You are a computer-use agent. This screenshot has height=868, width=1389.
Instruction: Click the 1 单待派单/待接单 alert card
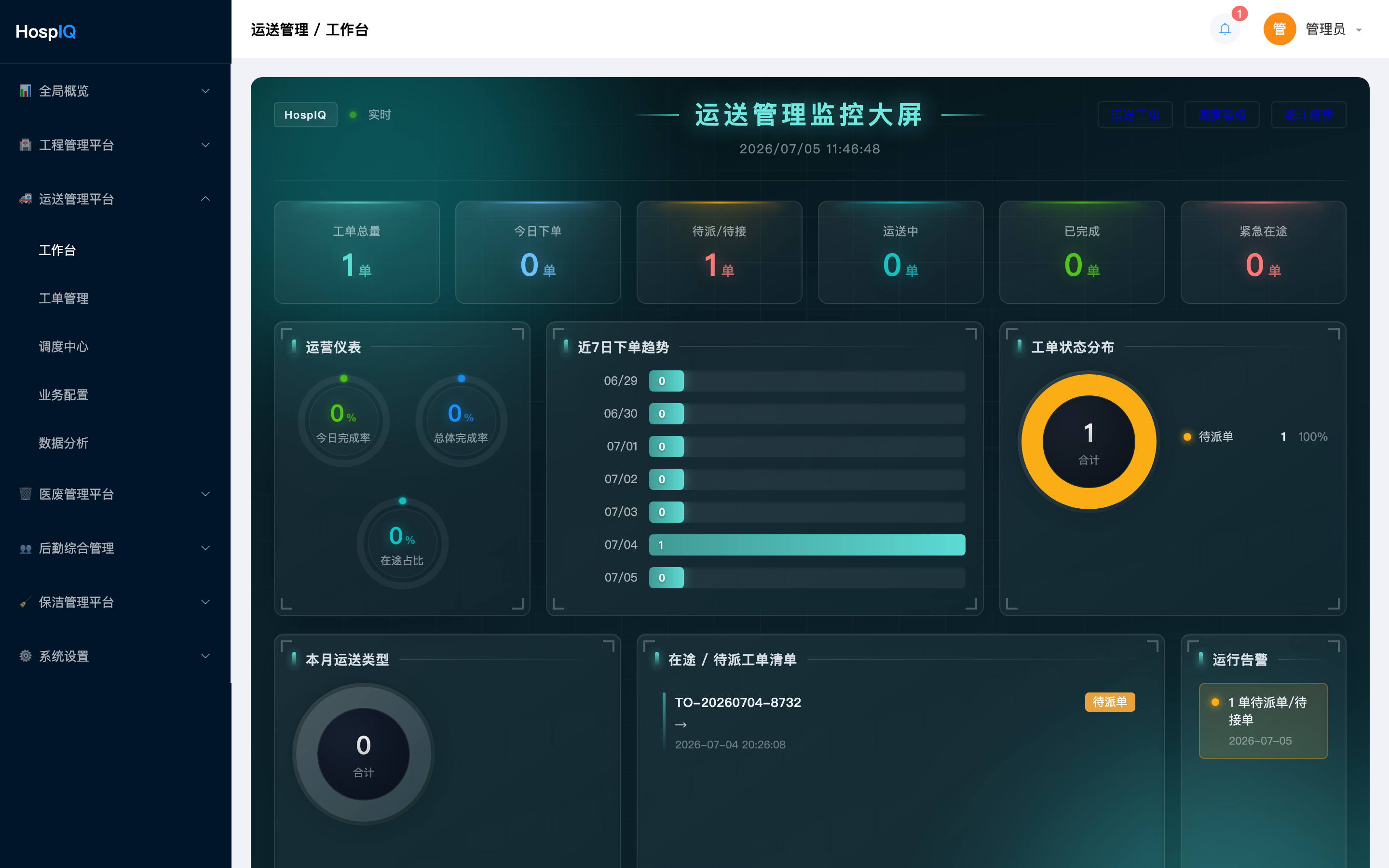(x=1263, y=720)
